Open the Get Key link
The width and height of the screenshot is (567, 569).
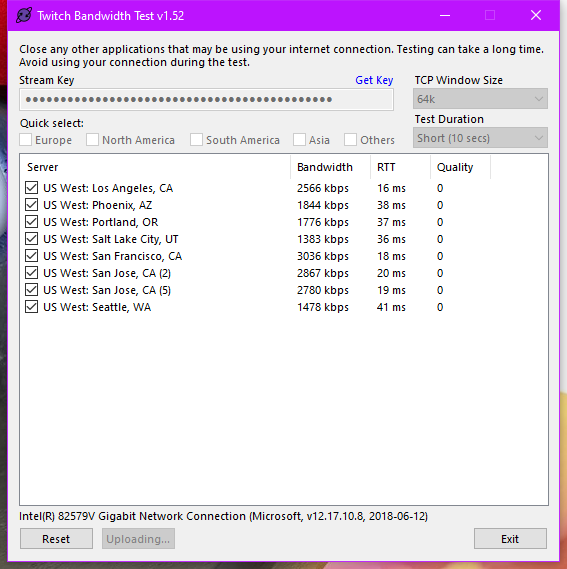point(374,80)
